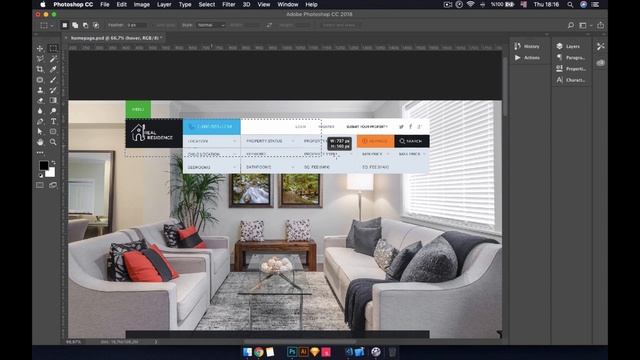640x360 pixels.
Task: Expand the History and Actions panel column
Action: [547, 35]
